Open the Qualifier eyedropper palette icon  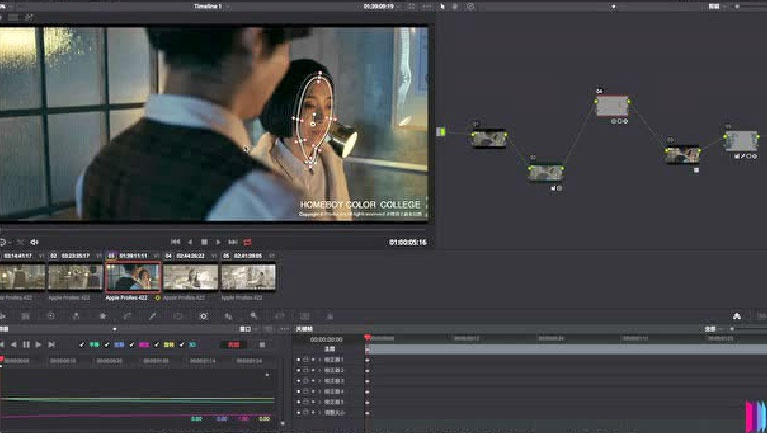(153, 316)
